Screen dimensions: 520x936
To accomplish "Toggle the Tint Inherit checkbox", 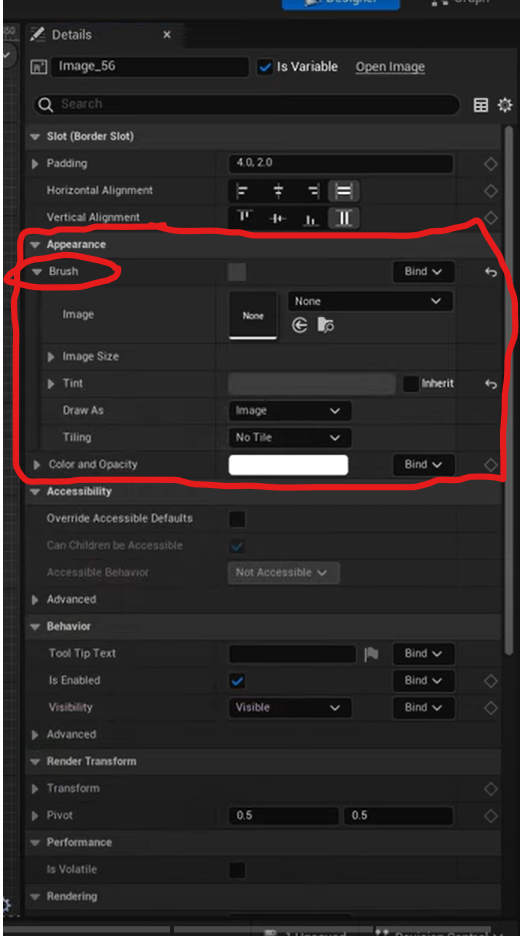I will click(411, 384).
